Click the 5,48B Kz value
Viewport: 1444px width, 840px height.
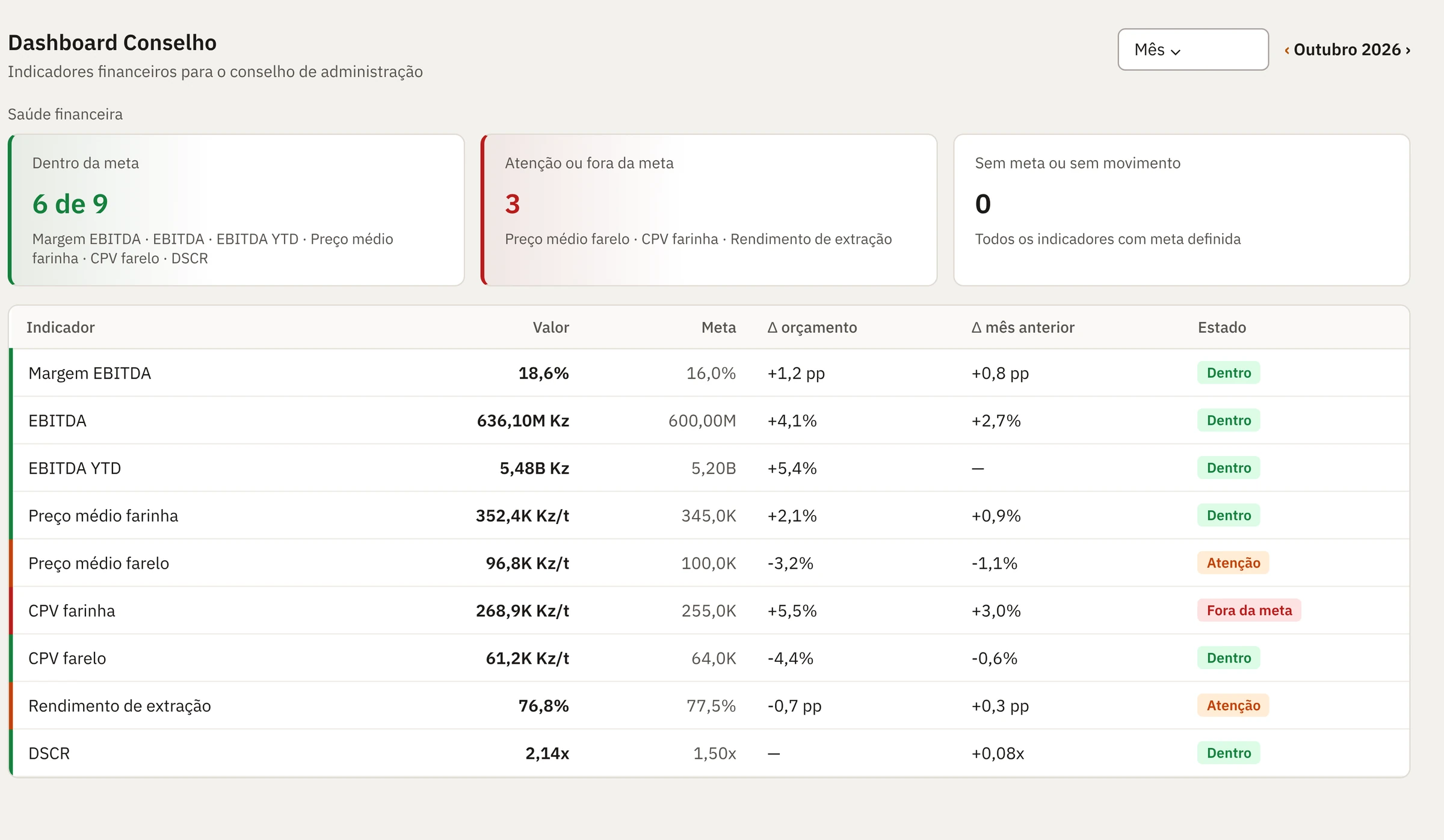(x=534, y=468)
